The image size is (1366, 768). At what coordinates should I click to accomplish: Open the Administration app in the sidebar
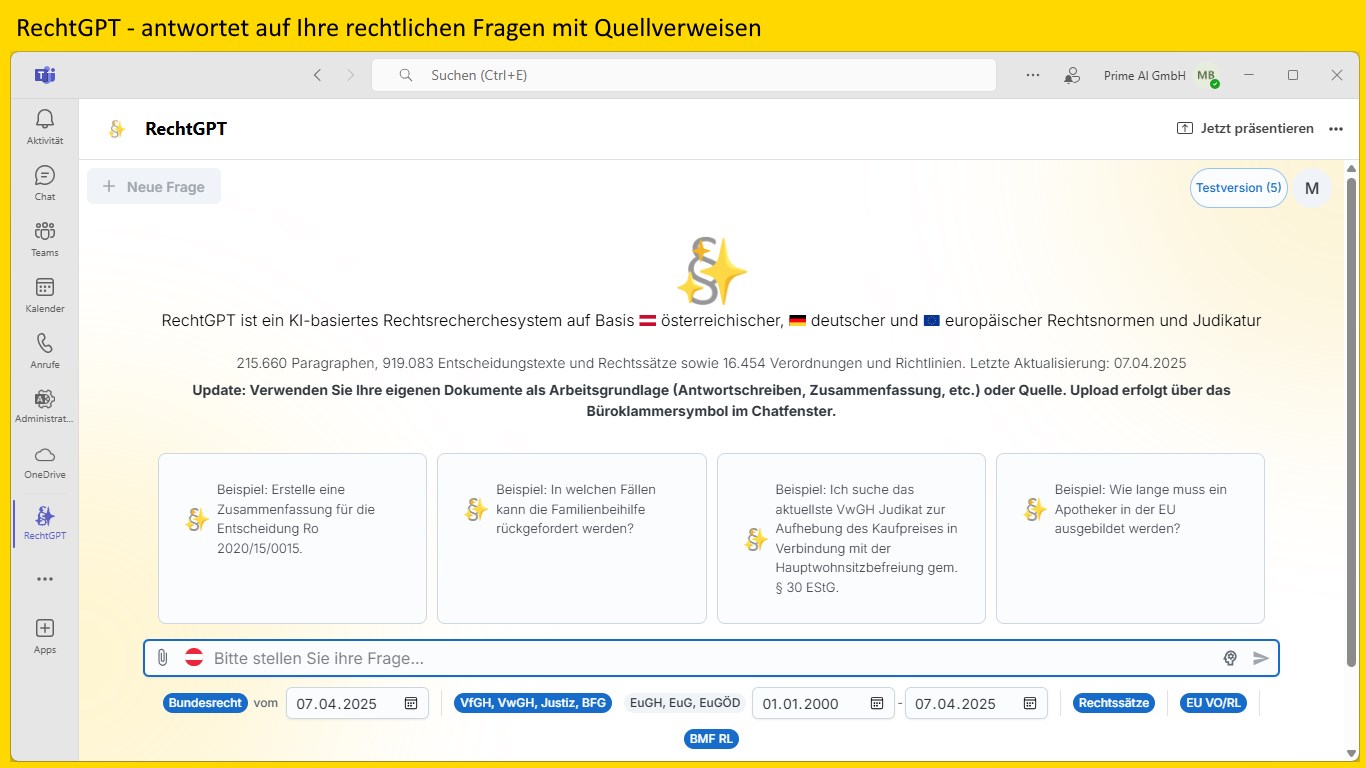(45, 407)
